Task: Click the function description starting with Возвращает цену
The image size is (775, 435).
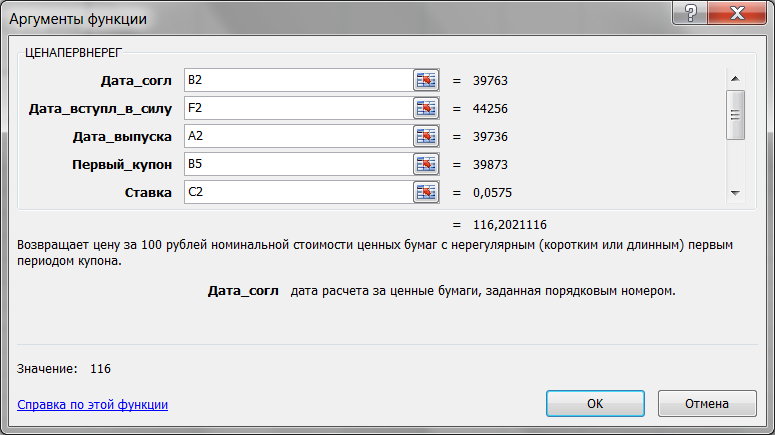Action: tap(375, 253)
